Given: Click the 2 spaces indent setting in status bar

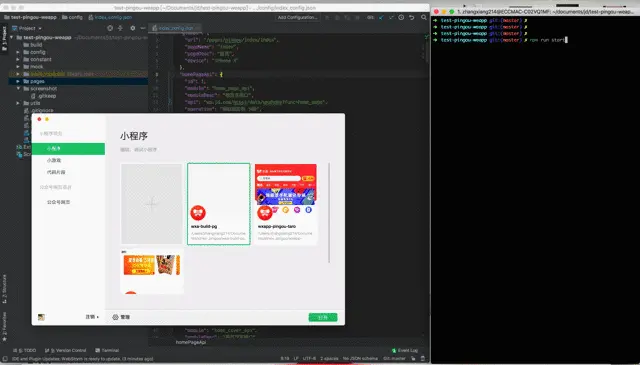Looking at the screenshot, I should click(x=329, y=358).
